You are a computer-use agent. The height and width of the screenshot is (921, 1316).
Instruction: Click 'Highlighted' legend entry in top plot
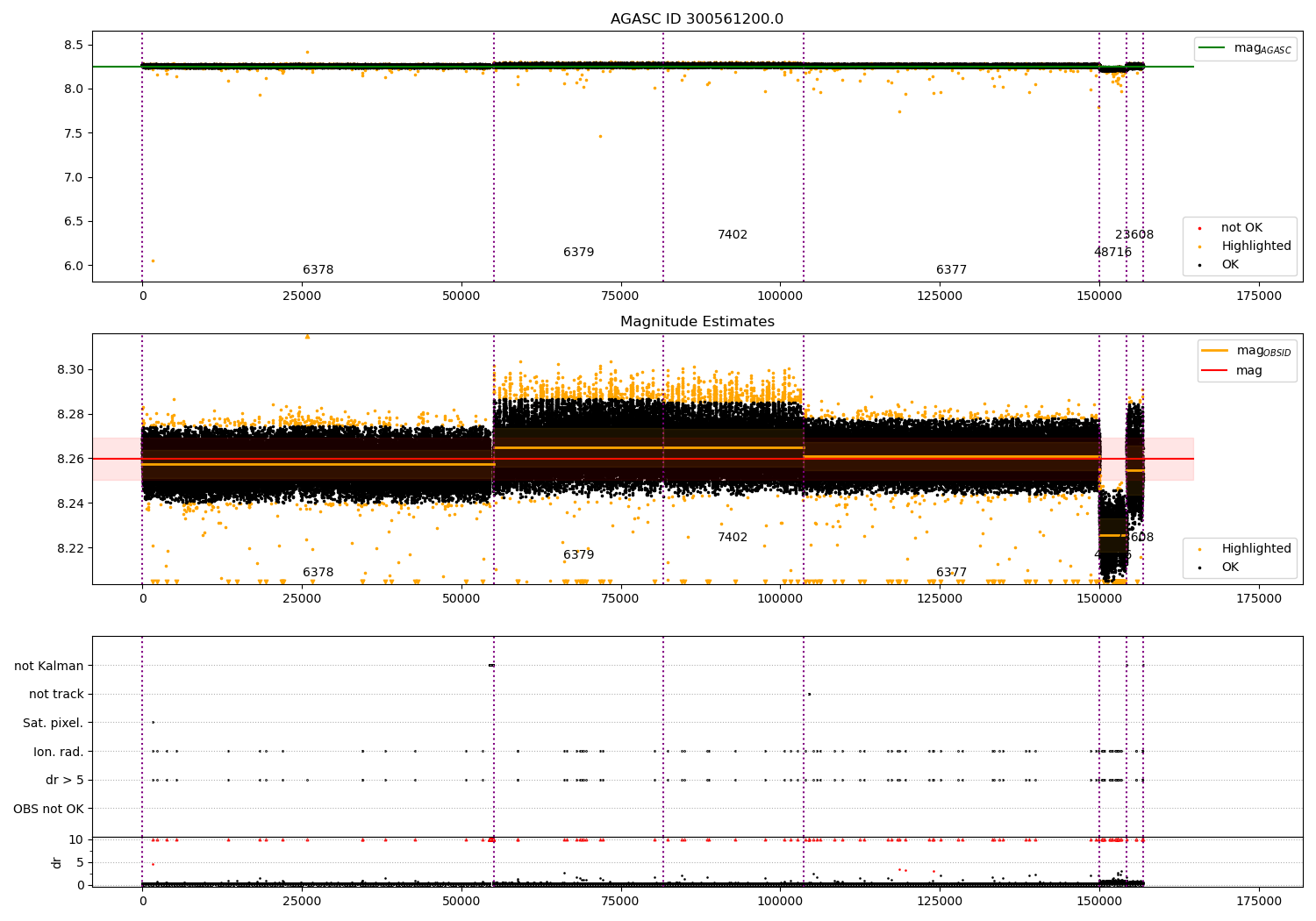[1256, 246]
